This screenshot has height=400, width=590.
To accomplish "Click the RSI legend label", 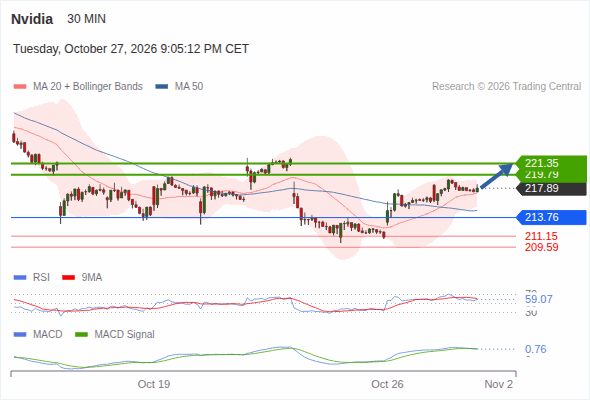I will click(x=41, y=278).
